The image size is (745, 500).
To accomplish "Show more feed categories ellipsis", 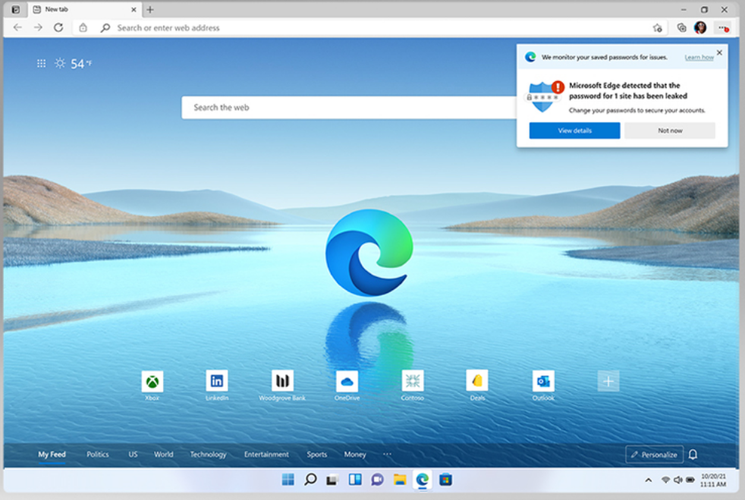I will 387,454.
